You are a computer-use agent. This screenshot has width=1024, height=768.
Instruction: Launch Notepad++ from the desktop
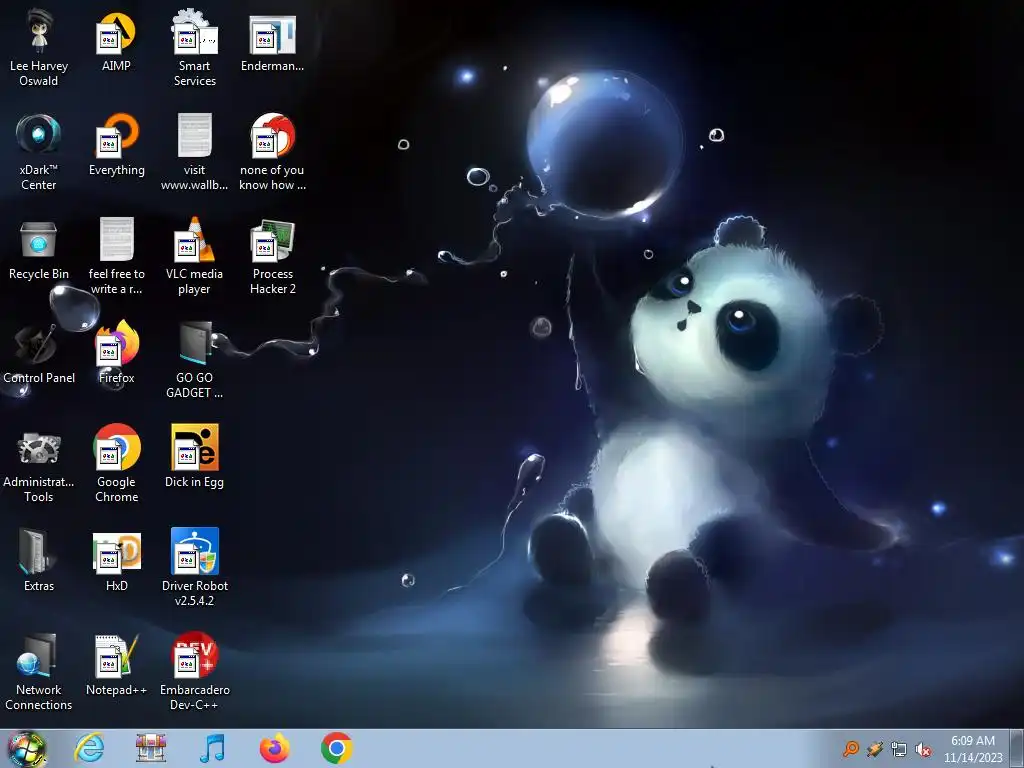116,665
